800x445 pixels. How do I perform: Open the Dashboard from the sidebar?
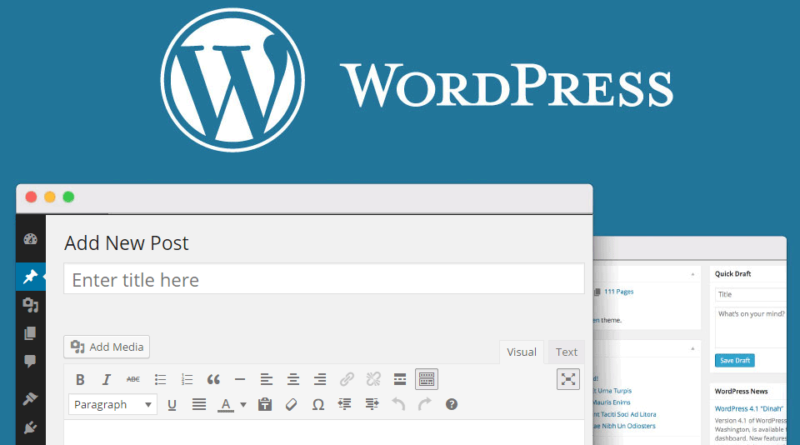30,239
